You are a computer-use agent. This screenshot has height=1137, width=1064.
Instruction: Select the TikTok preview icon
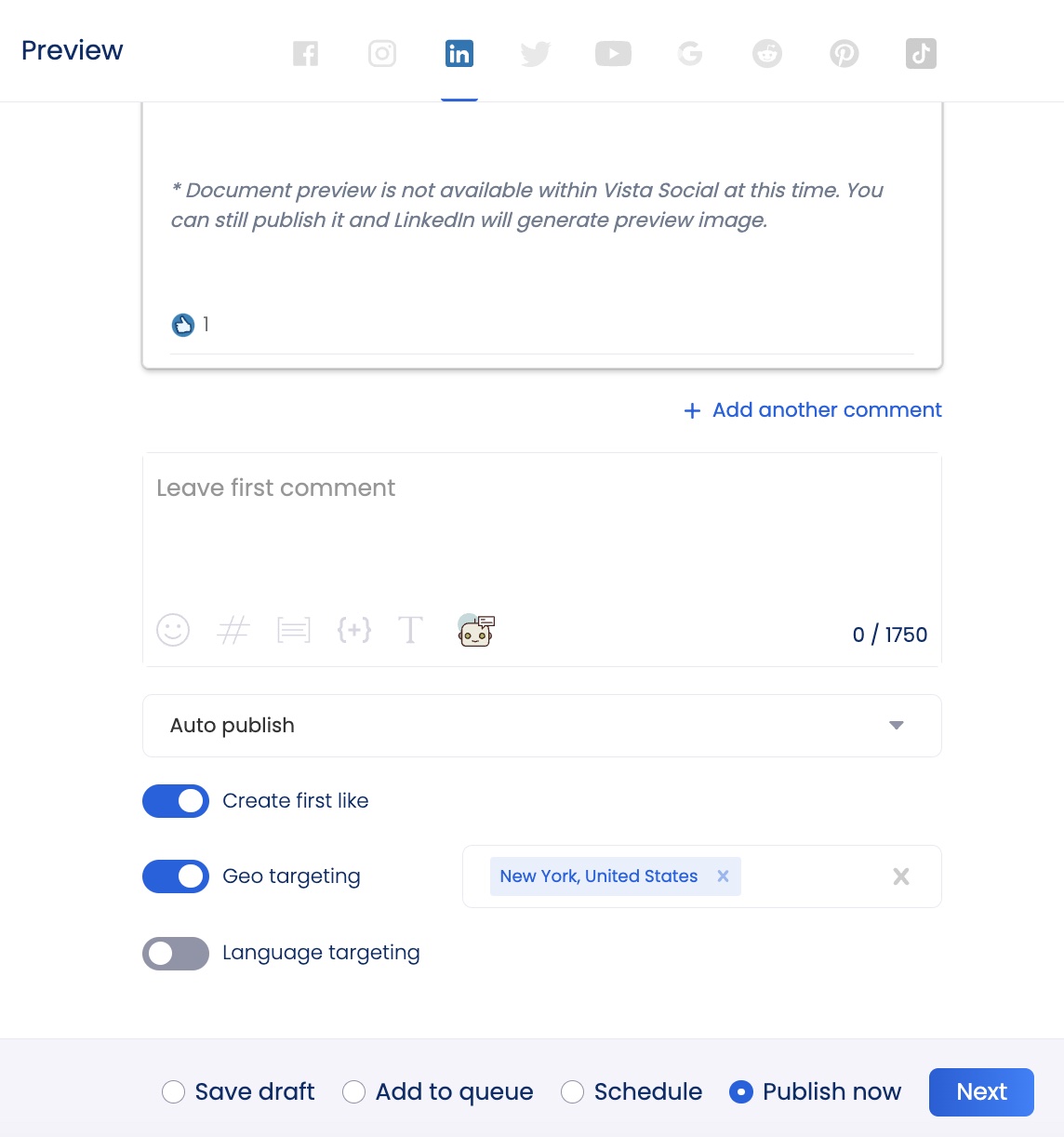click(x=921, y=54)
